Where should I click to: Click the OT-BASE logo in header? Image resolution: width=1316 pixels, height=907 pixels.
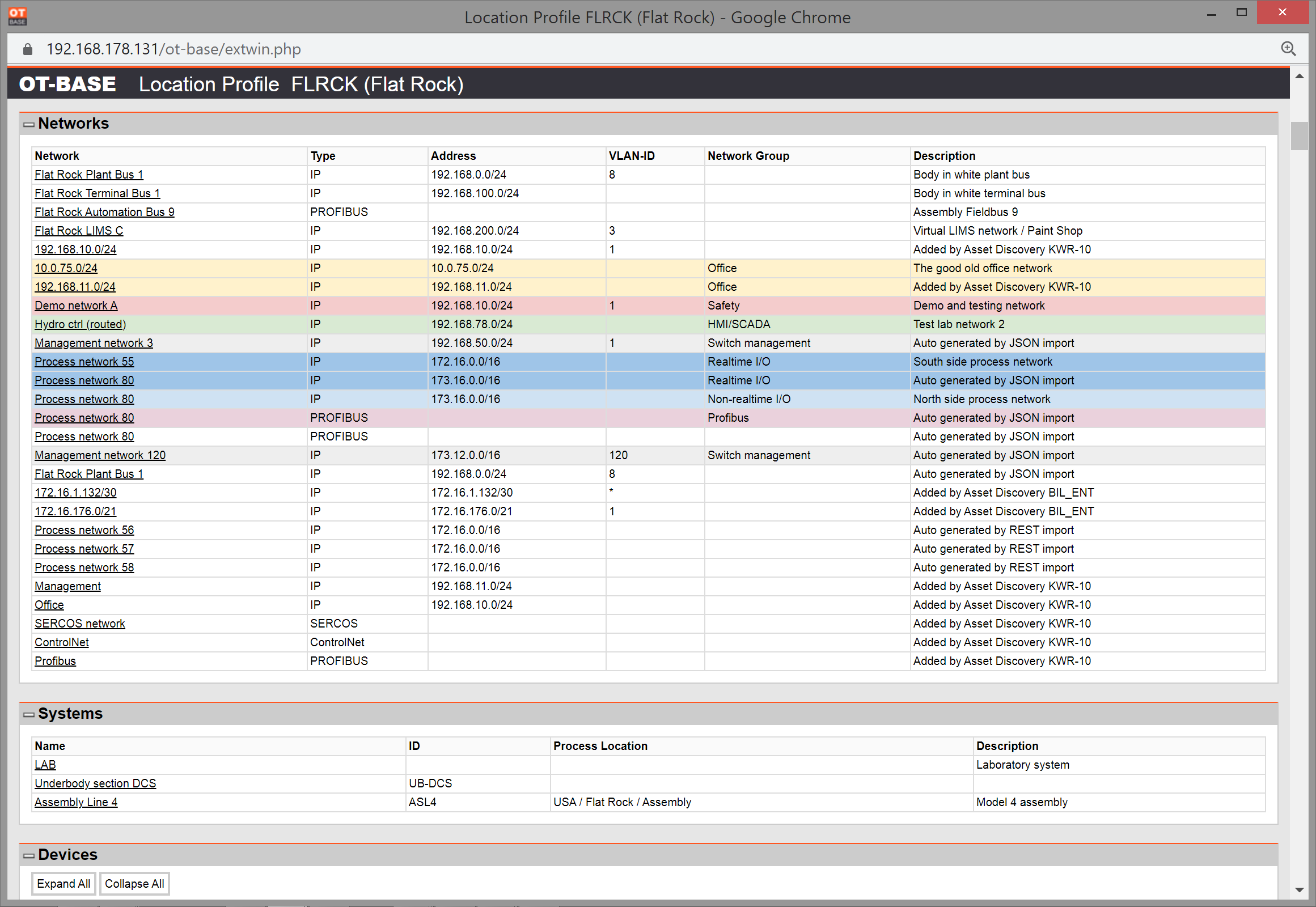pos(67,84)
